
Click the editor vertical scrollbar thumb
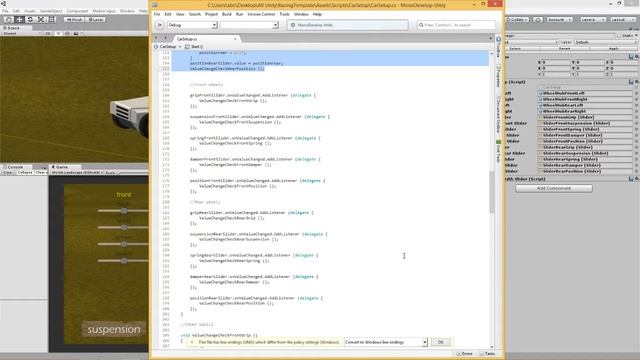click(x=491, y=192)
